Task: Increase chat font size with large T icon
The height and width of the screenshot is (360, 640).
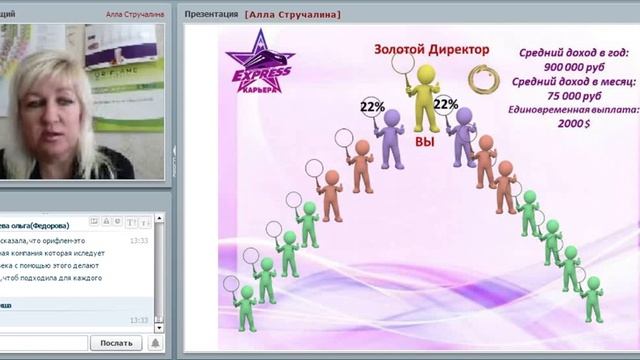Action: pos(131,222)
